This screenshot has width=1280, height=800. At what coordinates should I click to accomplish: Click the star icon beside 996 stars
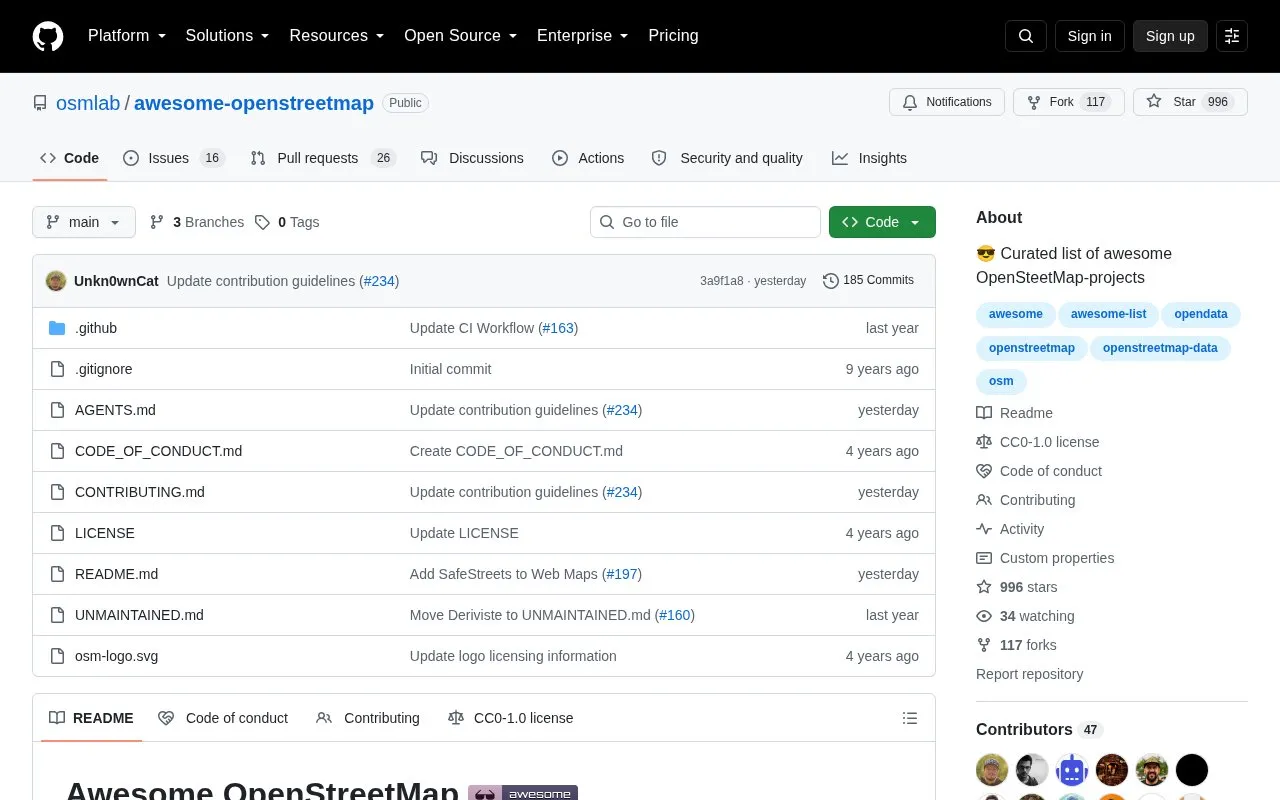coord(984,587)
